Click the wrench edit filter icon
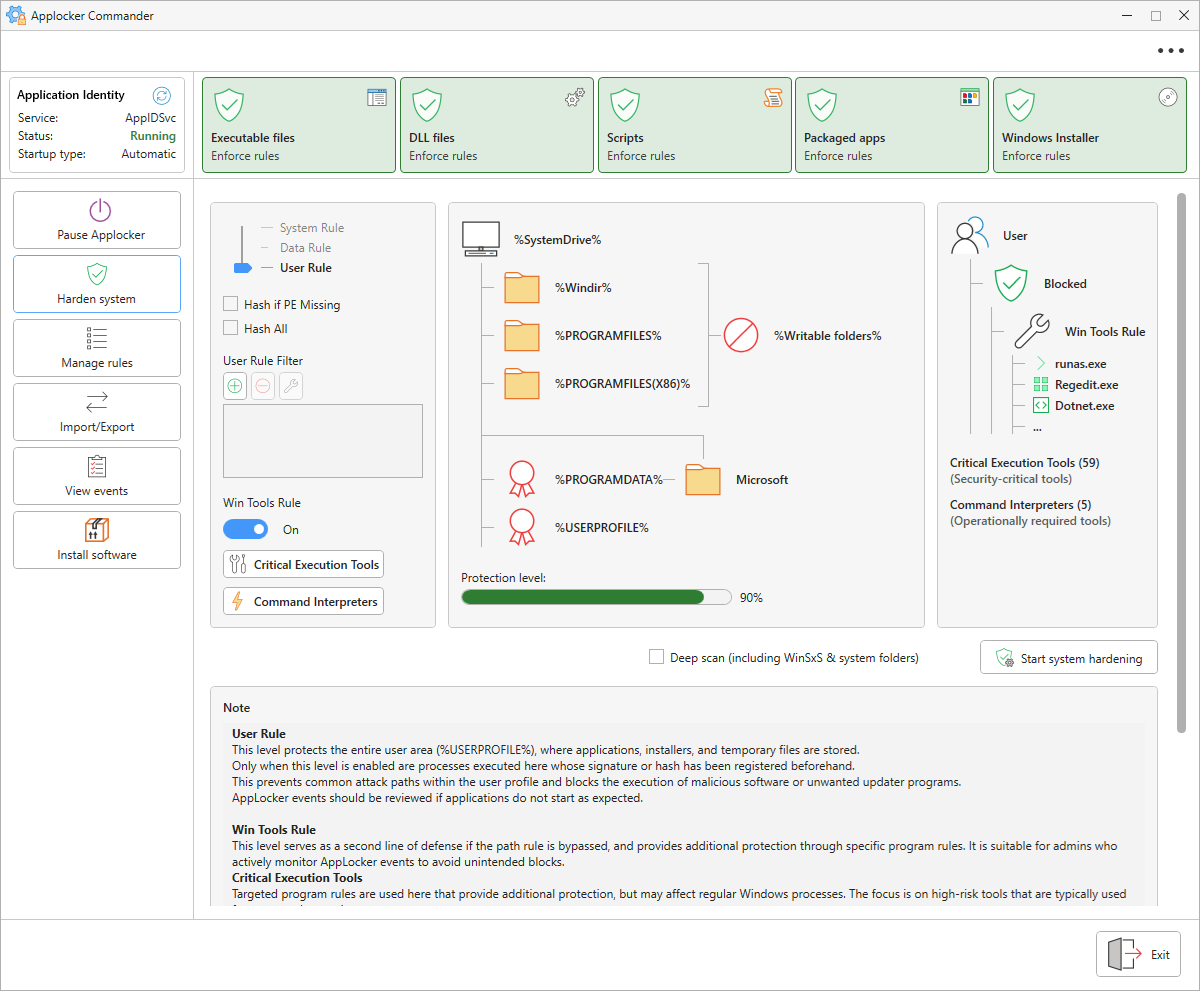This screenshot has width=1200, height=991. point(291,387)
